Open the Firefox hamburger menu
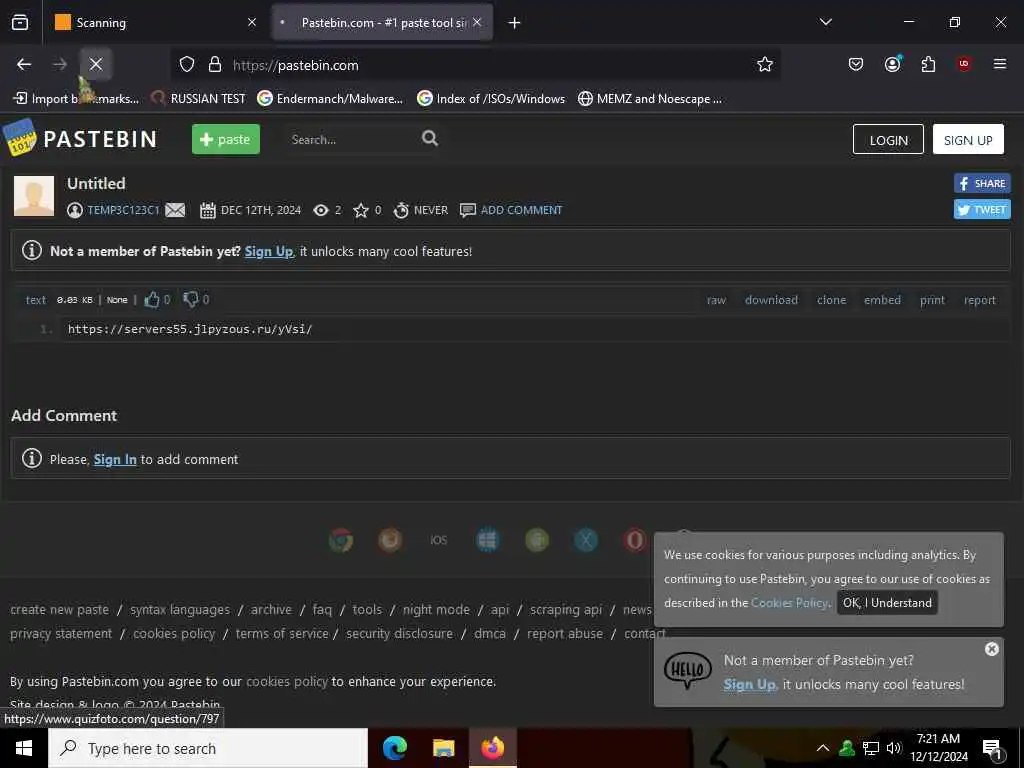Image resolution: width=1024 pixels, height=768 pixels. click(x=999, y=64)
